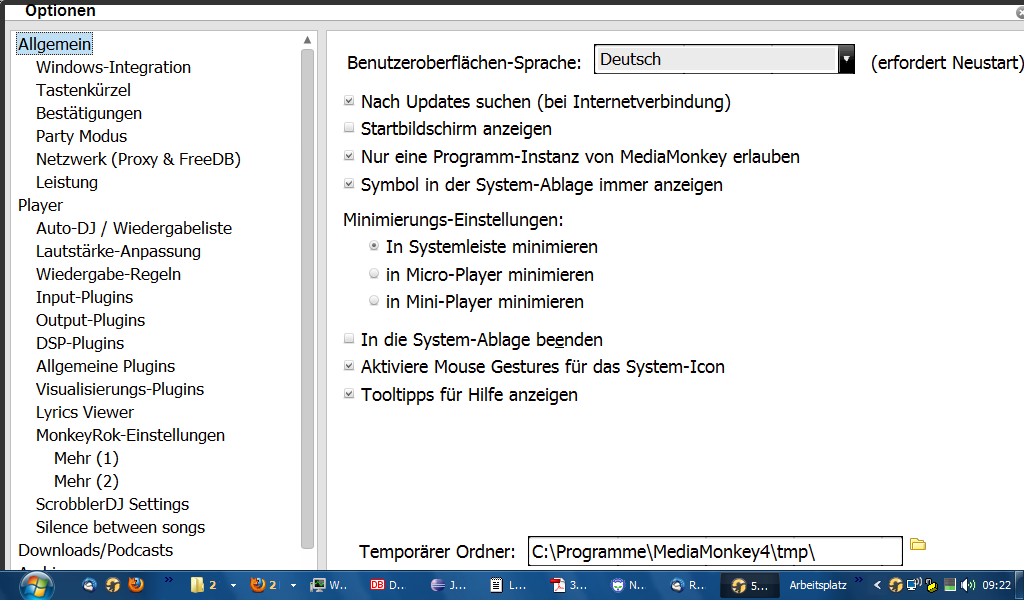Screen dimensions: 1036x612
Task: Click the language combo box showing Deutsch
Action: click(x=724, y=59)
